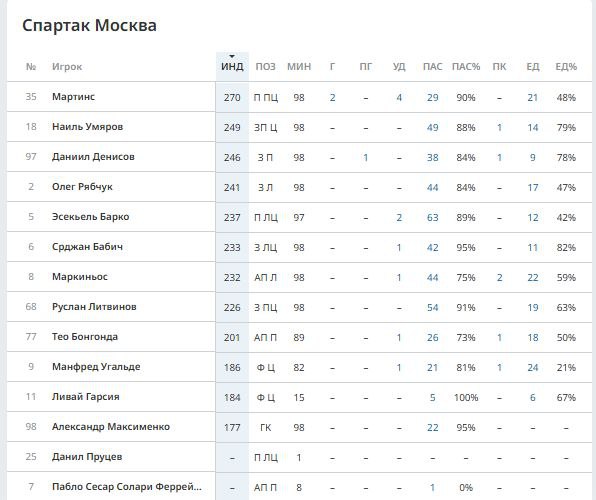Open Манфред Угальде player page
Image resolution: width=596 pixels, height=500 pixels.
[96, 367]
